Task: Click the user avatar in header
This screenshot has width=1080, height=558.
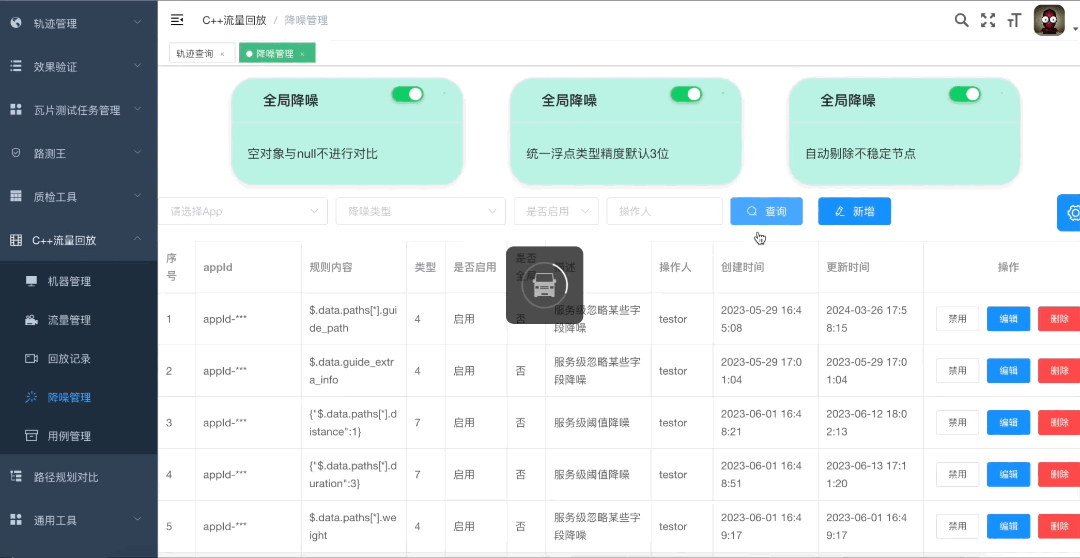Action: (x=1049, y=21)
